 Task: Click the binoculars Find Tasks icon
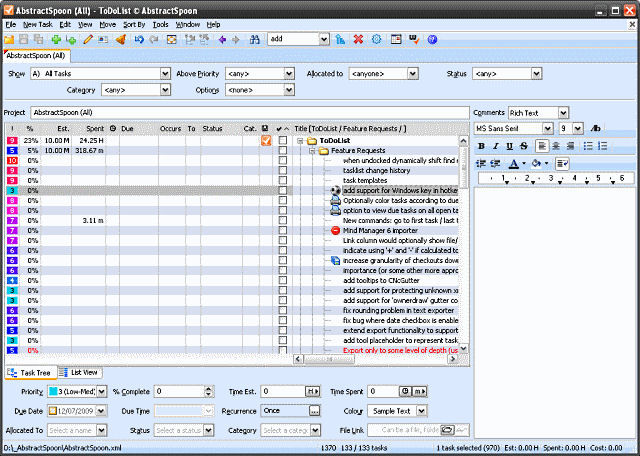(x=255, y=40)
